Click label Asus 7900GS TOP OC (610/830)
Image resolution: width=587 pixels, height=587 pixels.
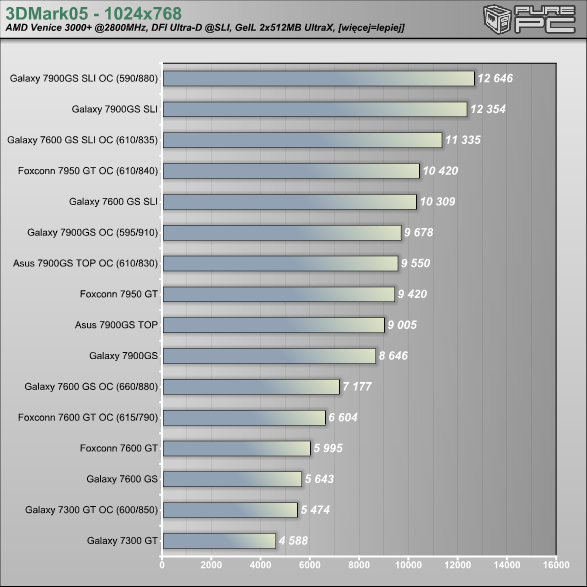[85, 264]
